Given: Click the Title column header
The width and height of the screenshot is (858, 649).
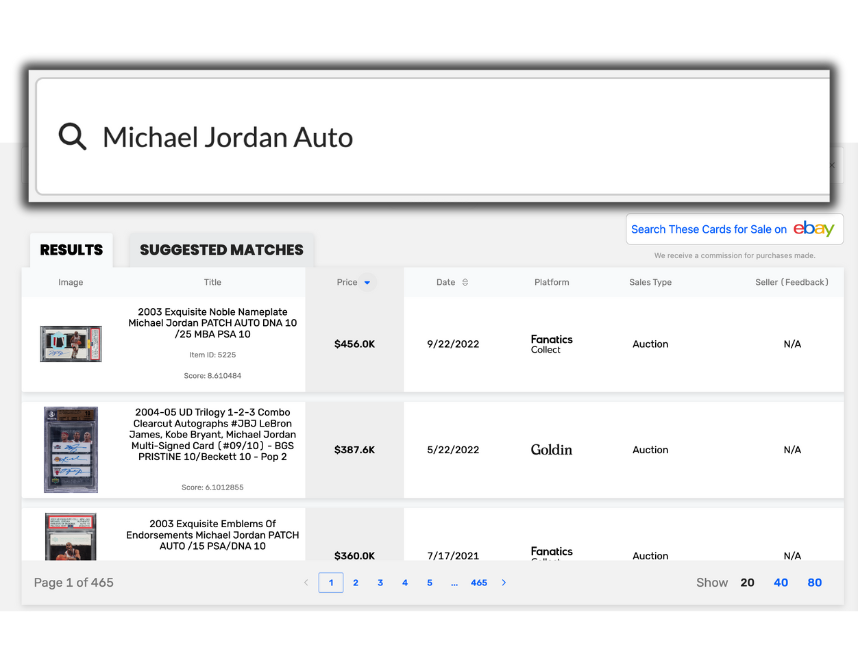Looking at the screenshot, I should coord(212,282).
